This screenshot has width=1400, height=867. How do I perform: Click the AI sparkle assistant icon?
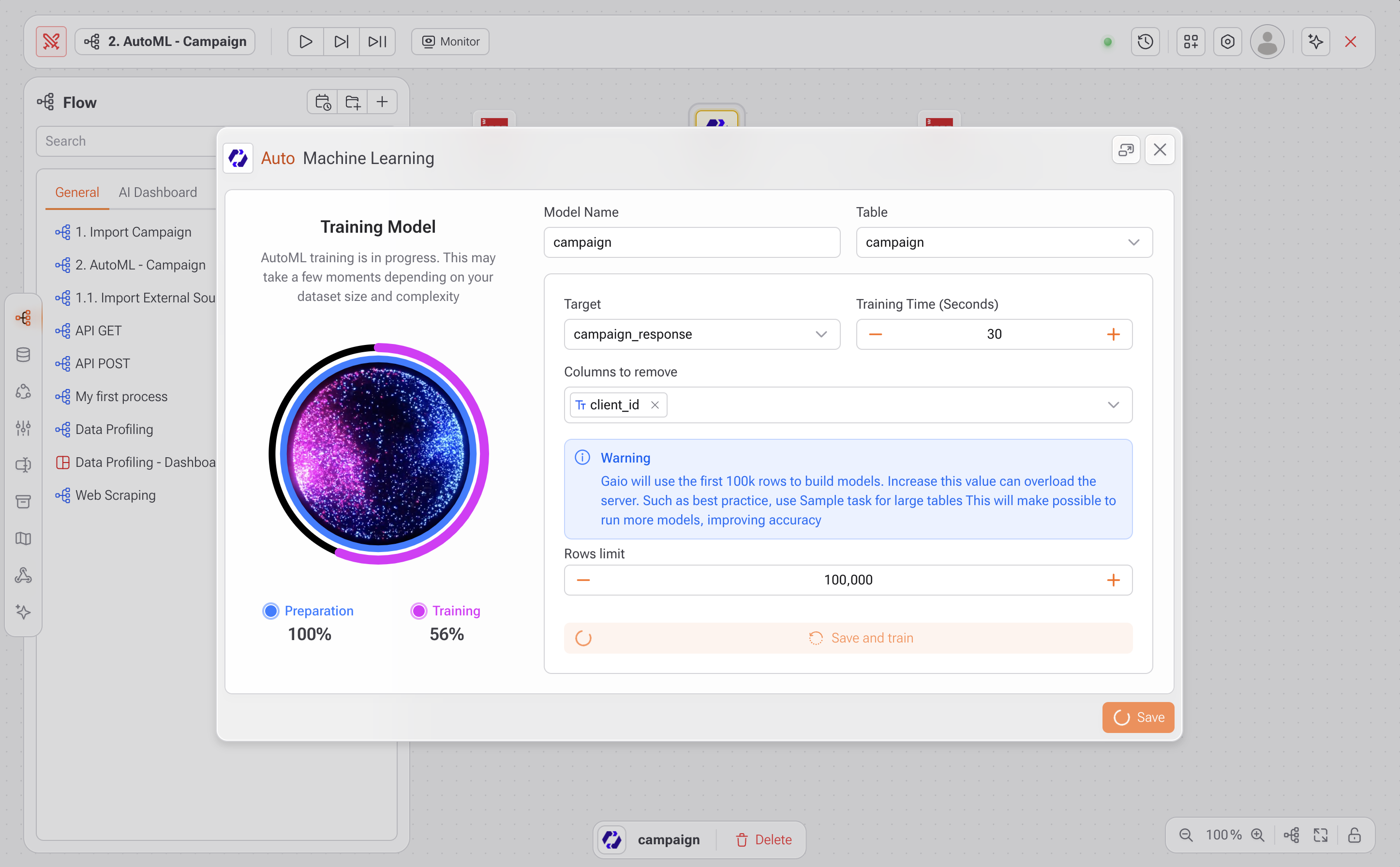click(1315, 41)
